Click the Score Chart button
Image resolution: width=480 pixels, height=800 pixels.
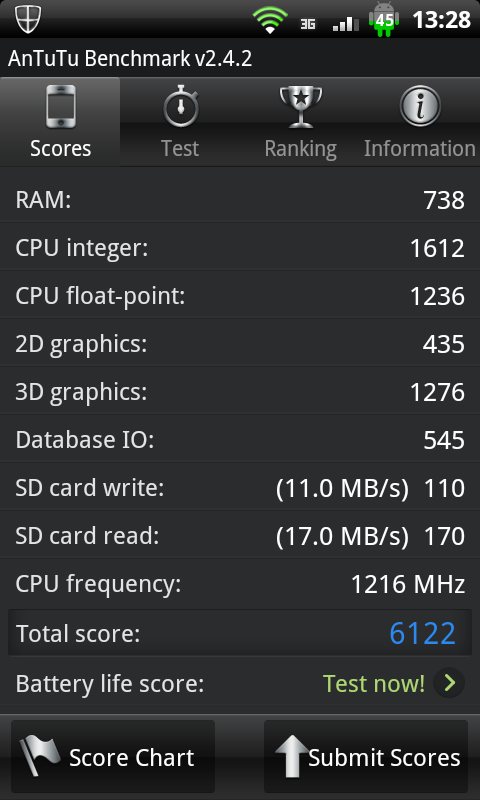pos(113,756)
